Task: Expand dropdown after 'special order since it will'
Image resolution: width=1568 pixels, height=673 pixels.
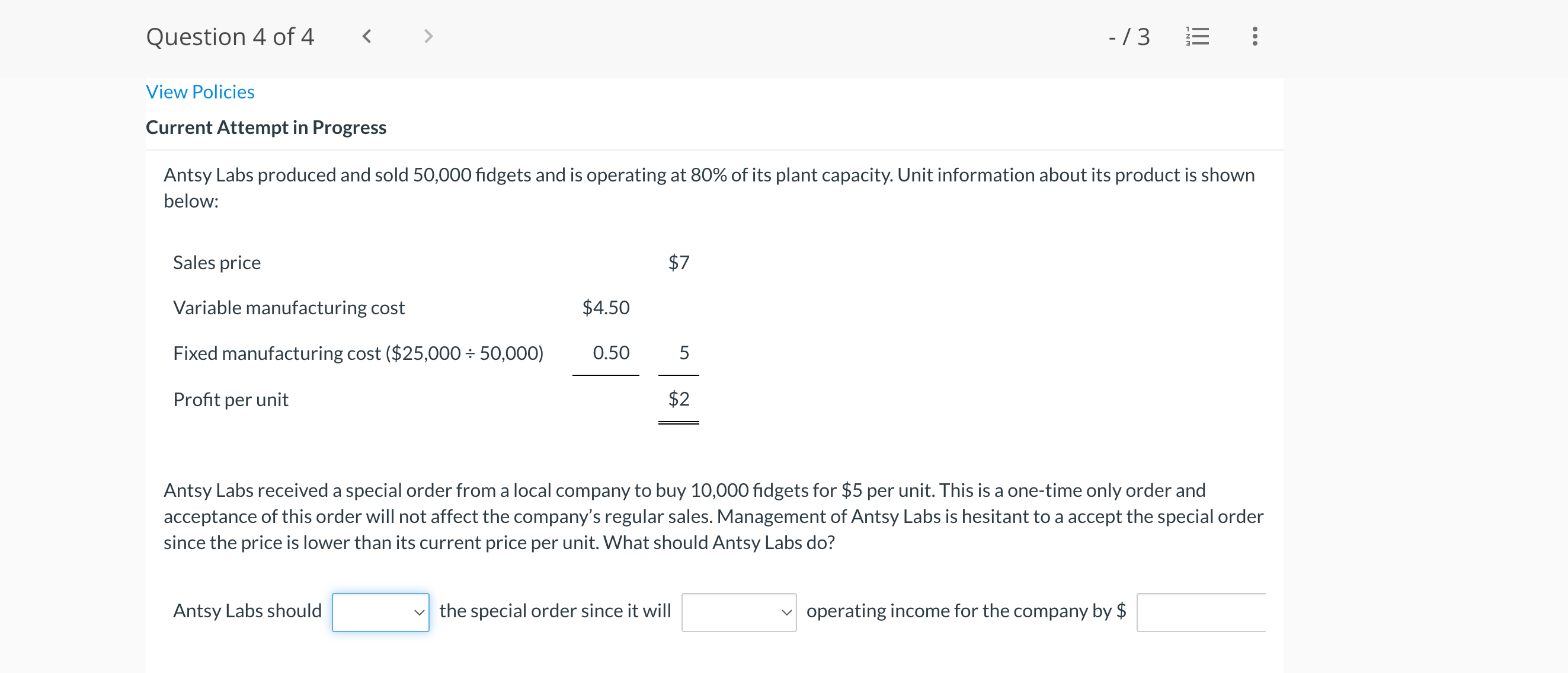Action: pyautogui.click(x=738, y=611)
